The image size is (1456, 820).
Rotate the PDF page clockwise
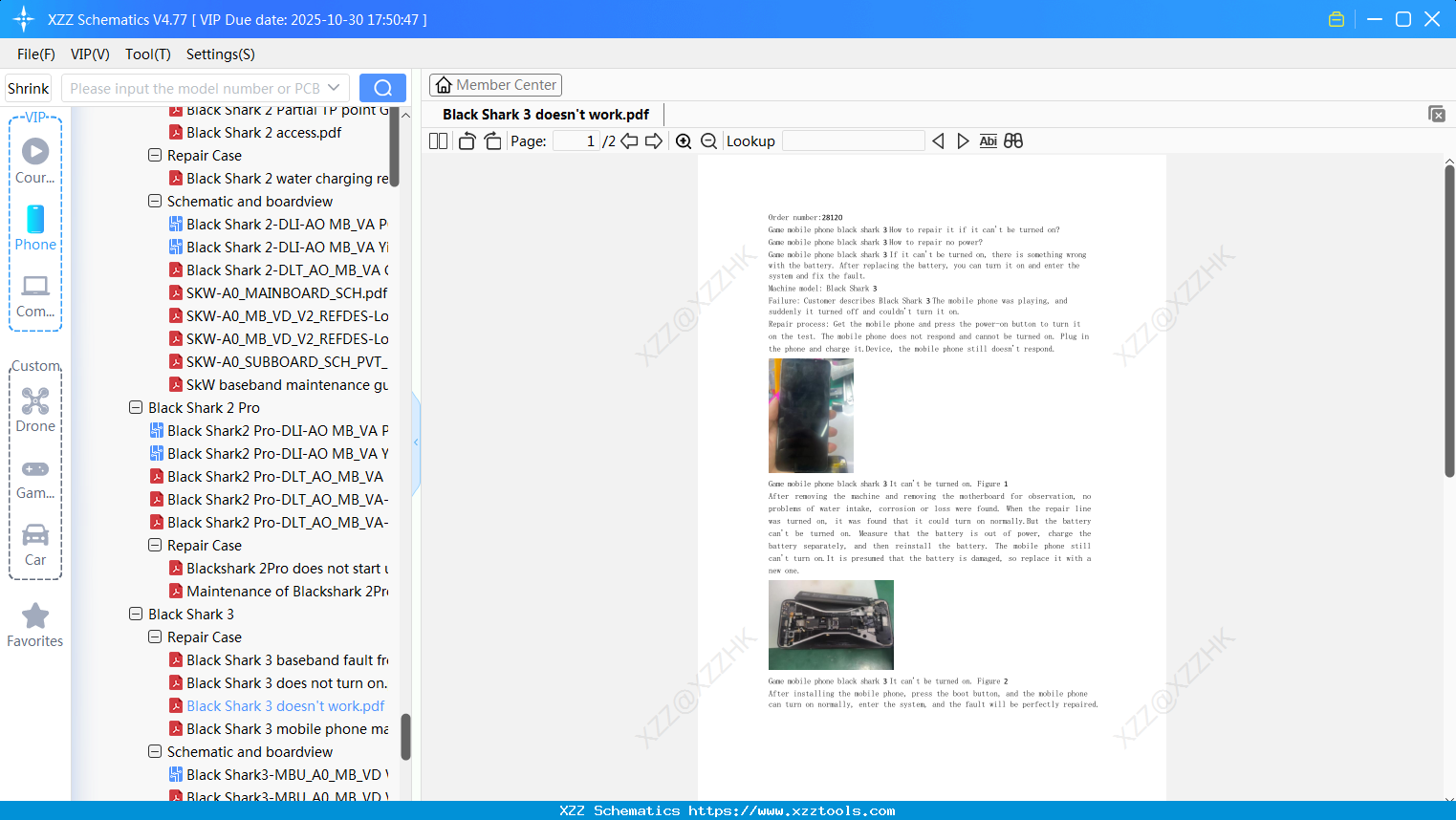(x=492, y=141)
